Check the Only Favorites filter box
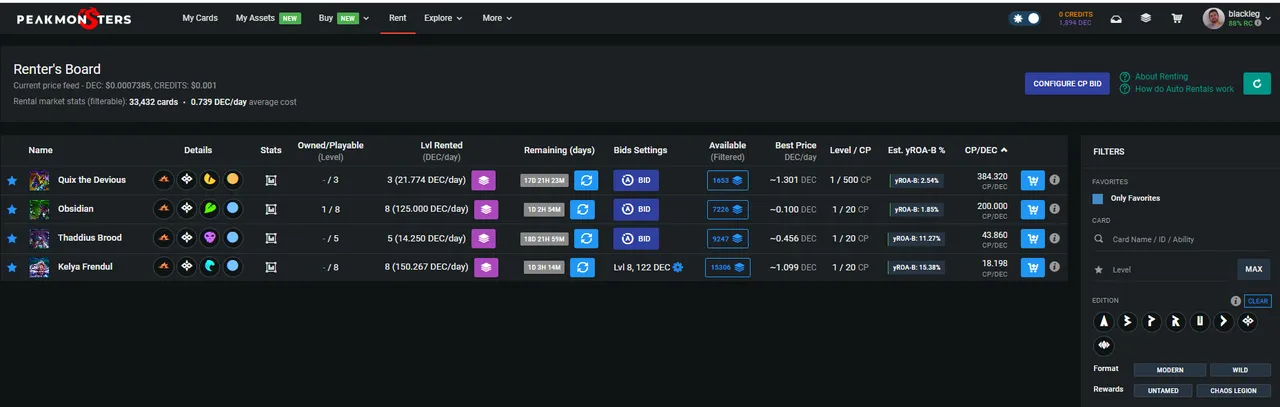The height and width of the screenshot is (407, 1280). click(x=1100, y=198)
